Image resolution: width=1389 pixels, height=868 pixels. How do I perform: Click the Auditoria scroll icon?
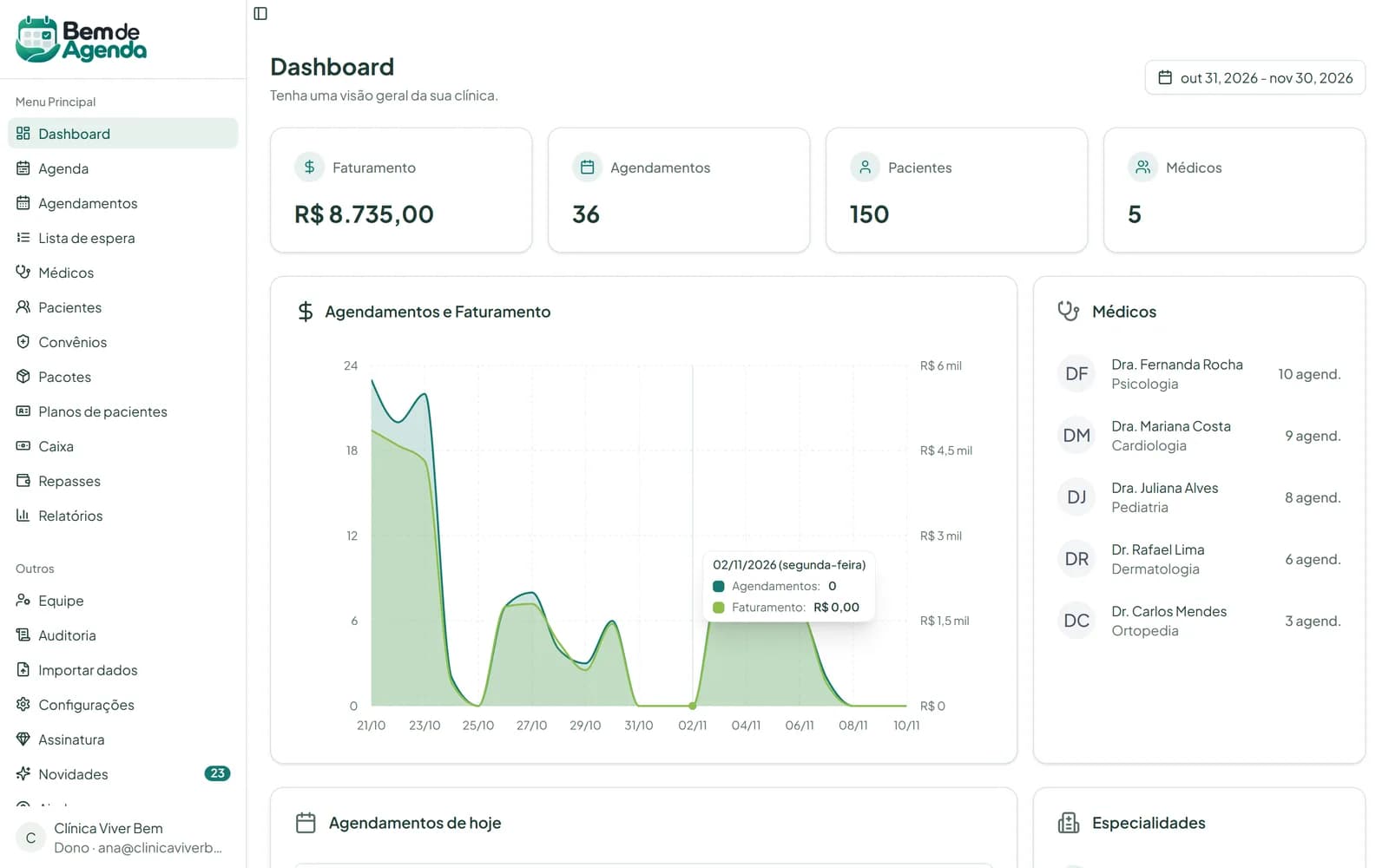point(23,635)
